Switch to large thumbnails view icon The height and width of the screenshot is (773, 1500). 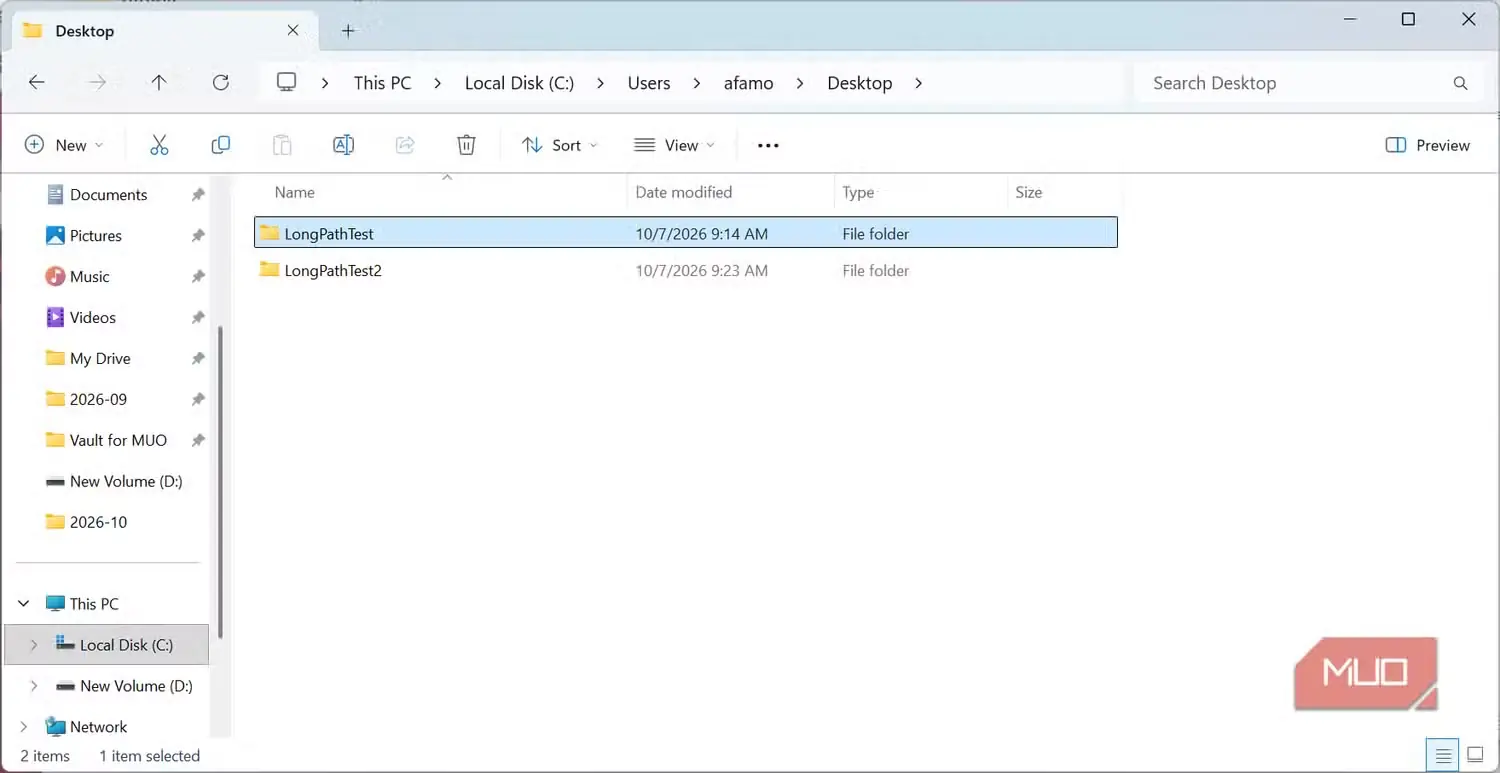pos(1474,754)
